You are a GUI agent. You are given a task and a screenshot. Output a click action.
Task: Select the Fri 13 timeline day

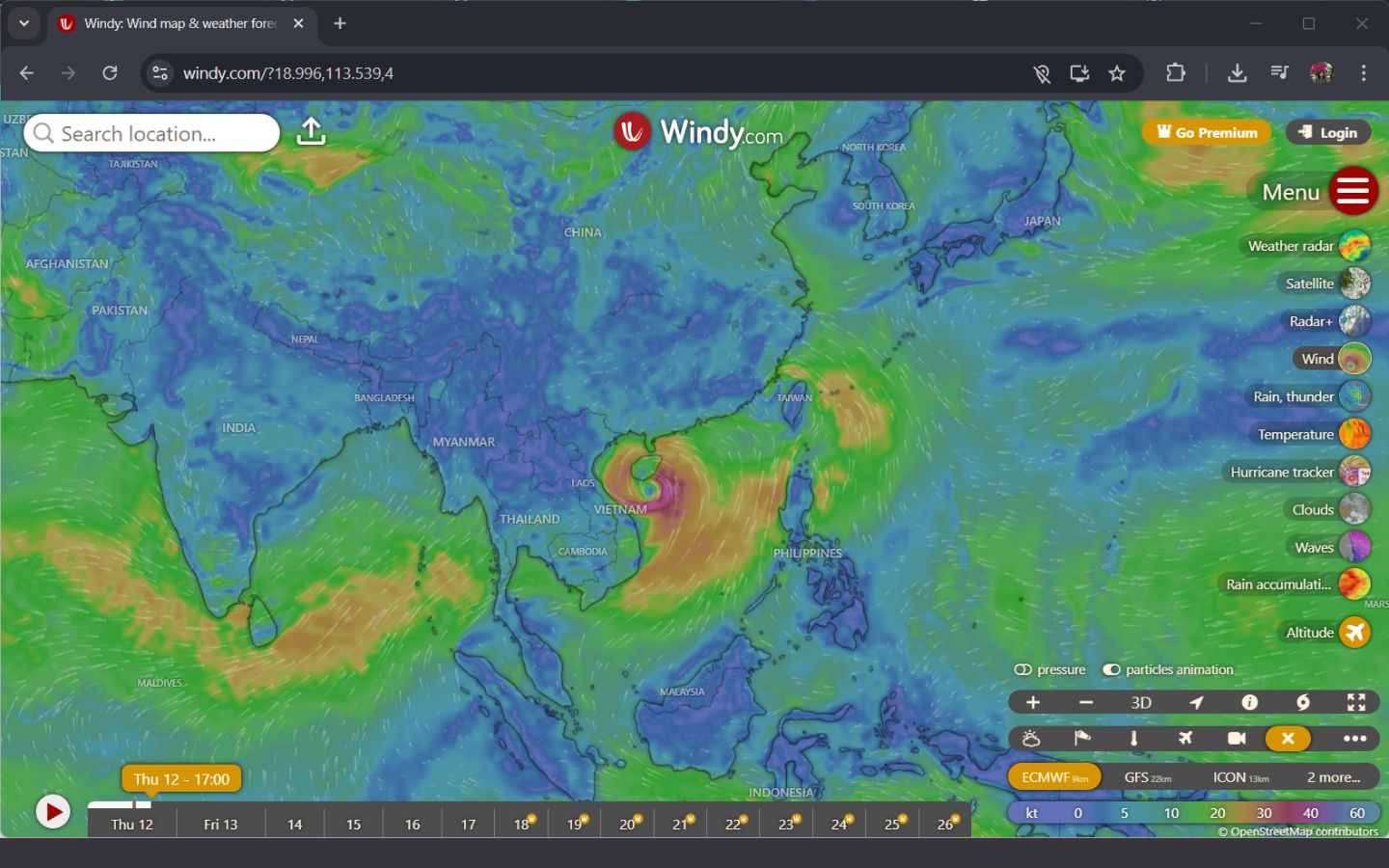(x=220, y=824)
